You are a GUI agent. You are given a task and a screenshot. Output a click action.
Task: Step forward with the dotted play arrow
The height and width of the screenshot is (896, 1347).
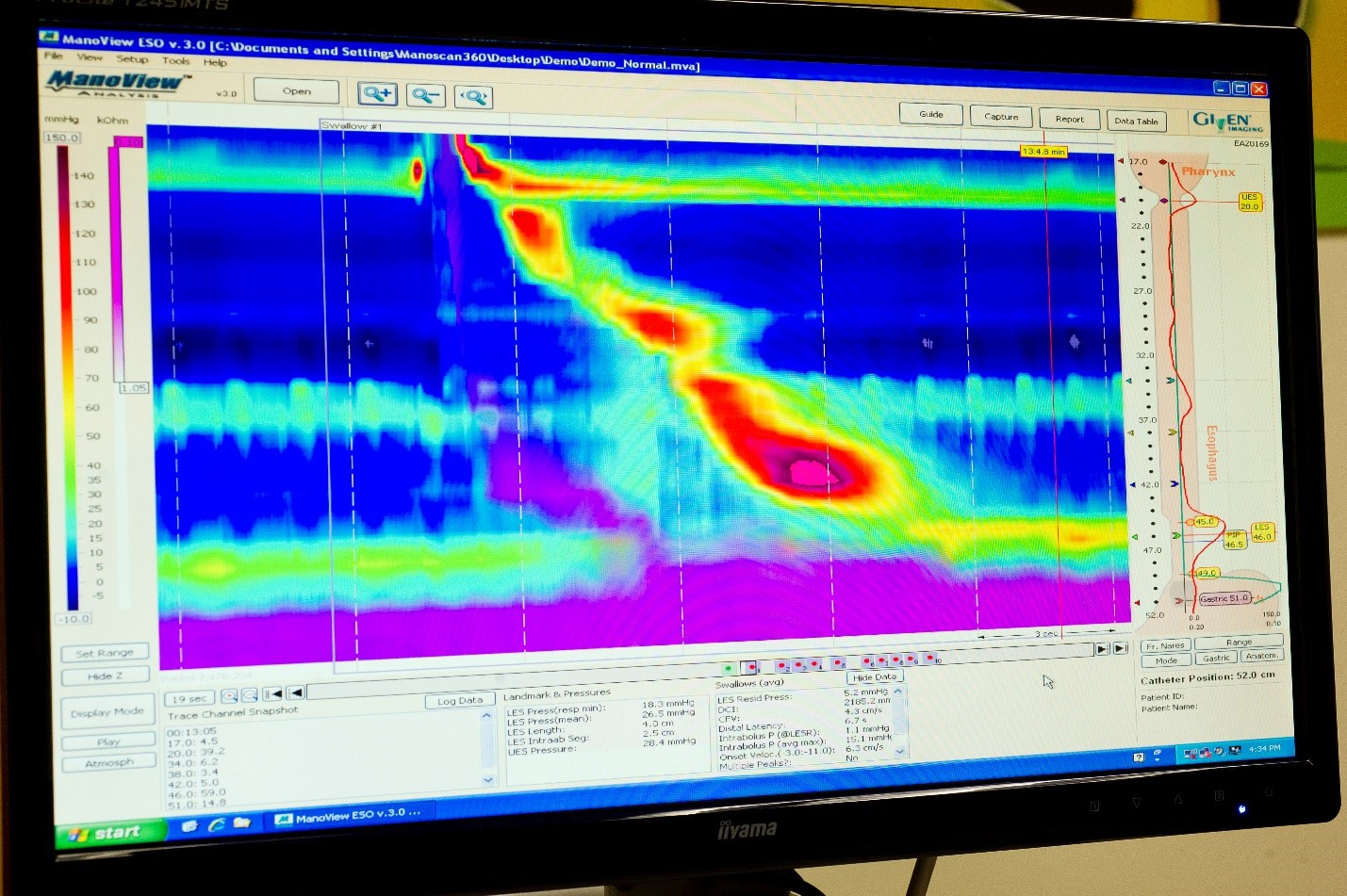click(1102, 649)
